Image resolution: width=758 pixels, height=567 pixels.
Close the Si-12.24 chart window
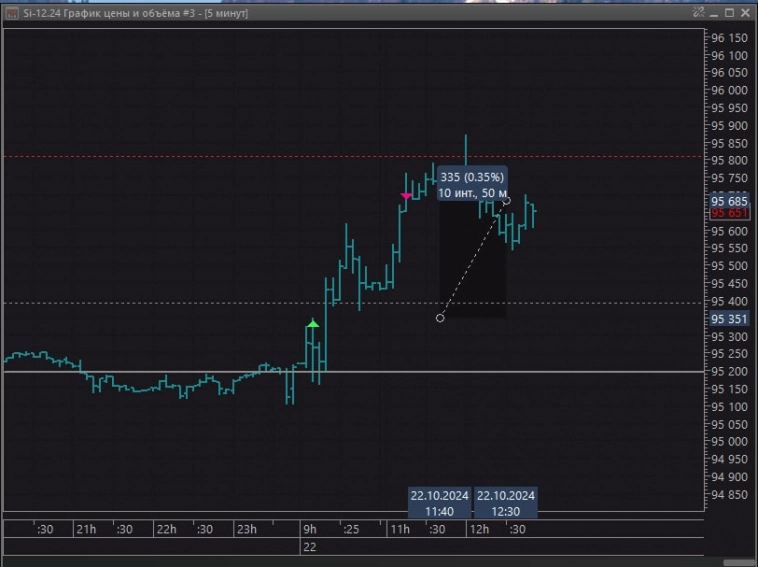[x=745, y=13]
